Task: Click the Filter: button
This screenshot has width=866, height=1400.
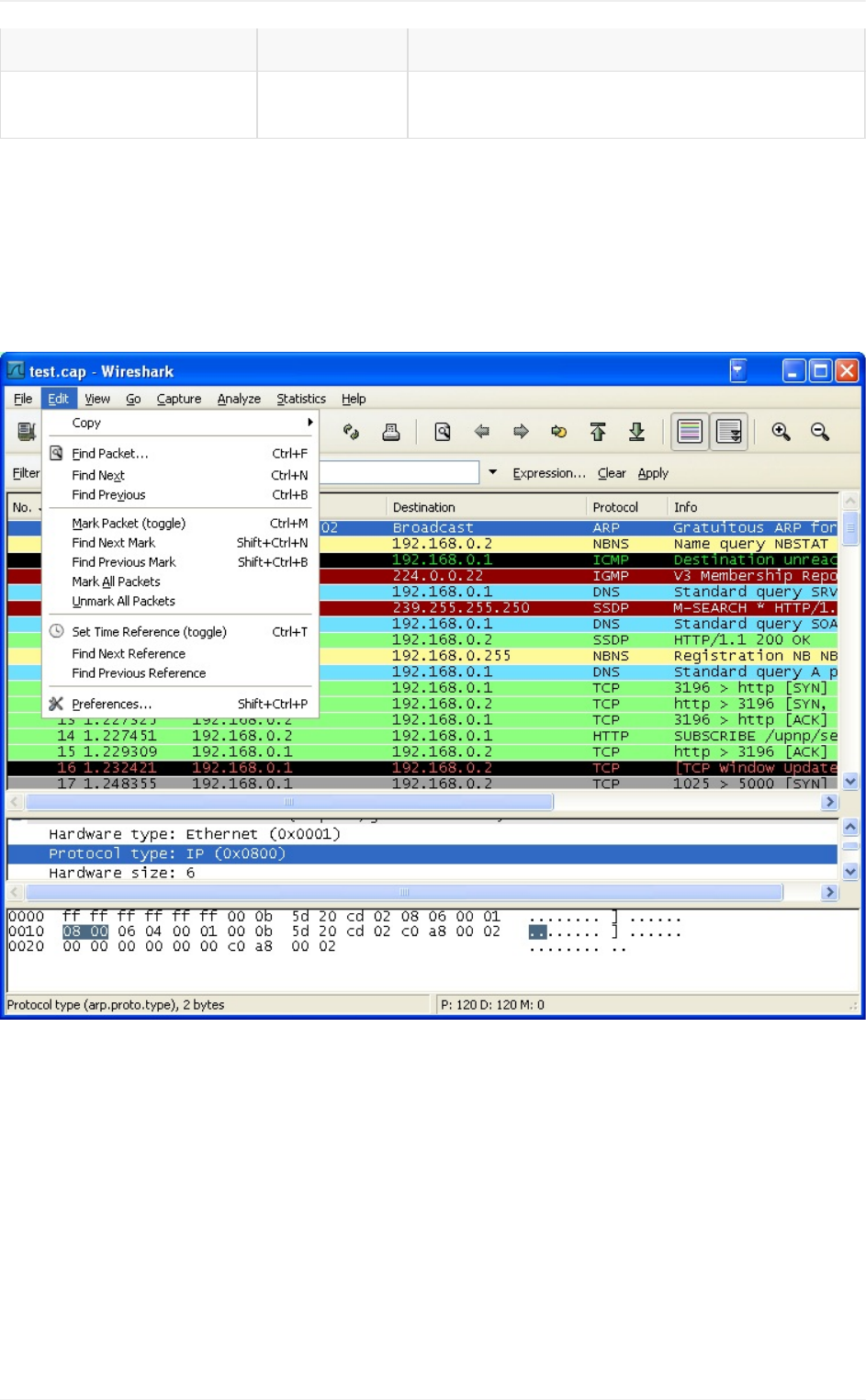Action: (x=26, y=472)
